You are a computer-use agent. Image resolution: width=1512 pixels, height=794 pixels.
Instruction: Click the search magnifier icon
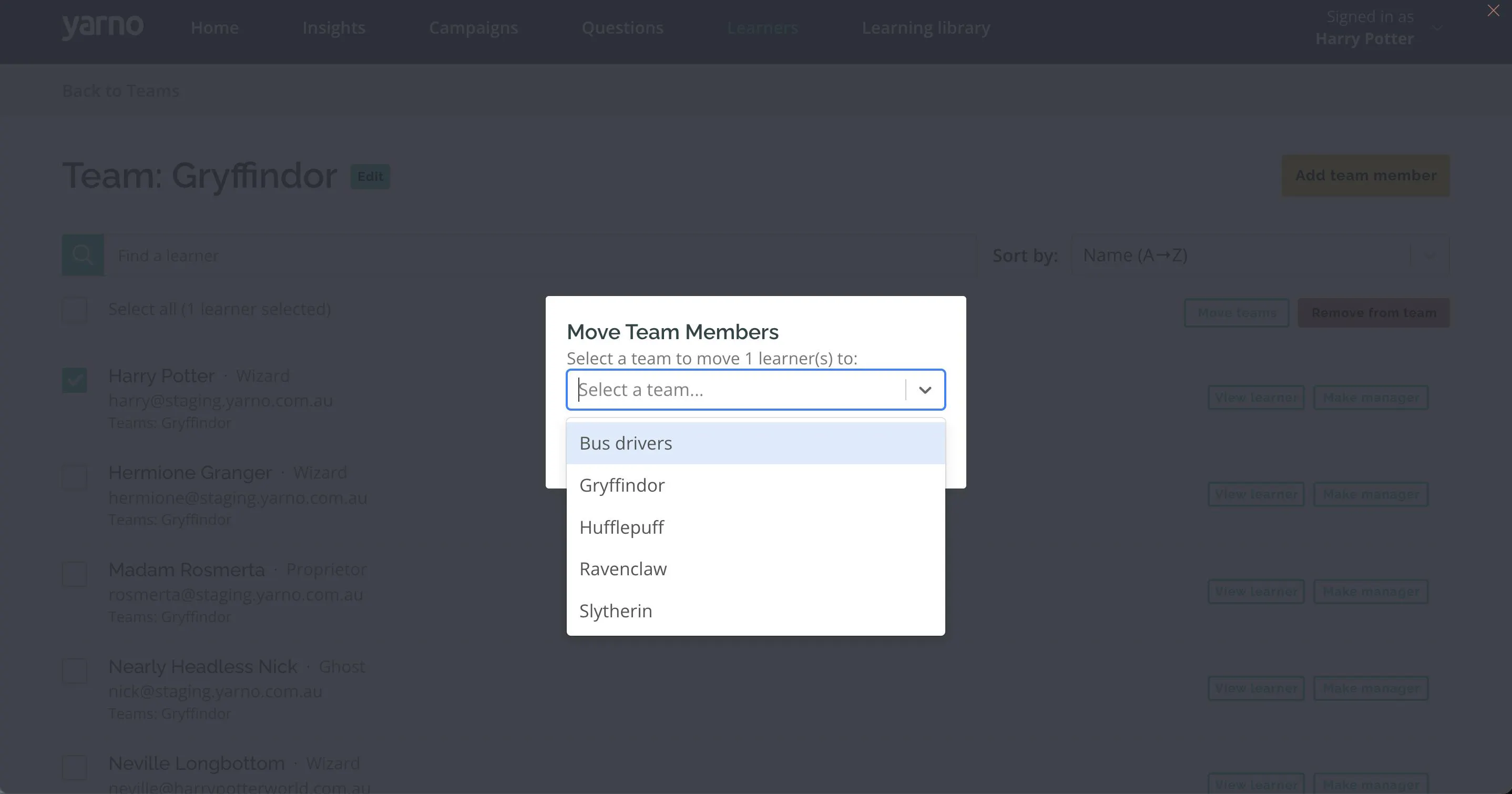[x=83, y=255]
